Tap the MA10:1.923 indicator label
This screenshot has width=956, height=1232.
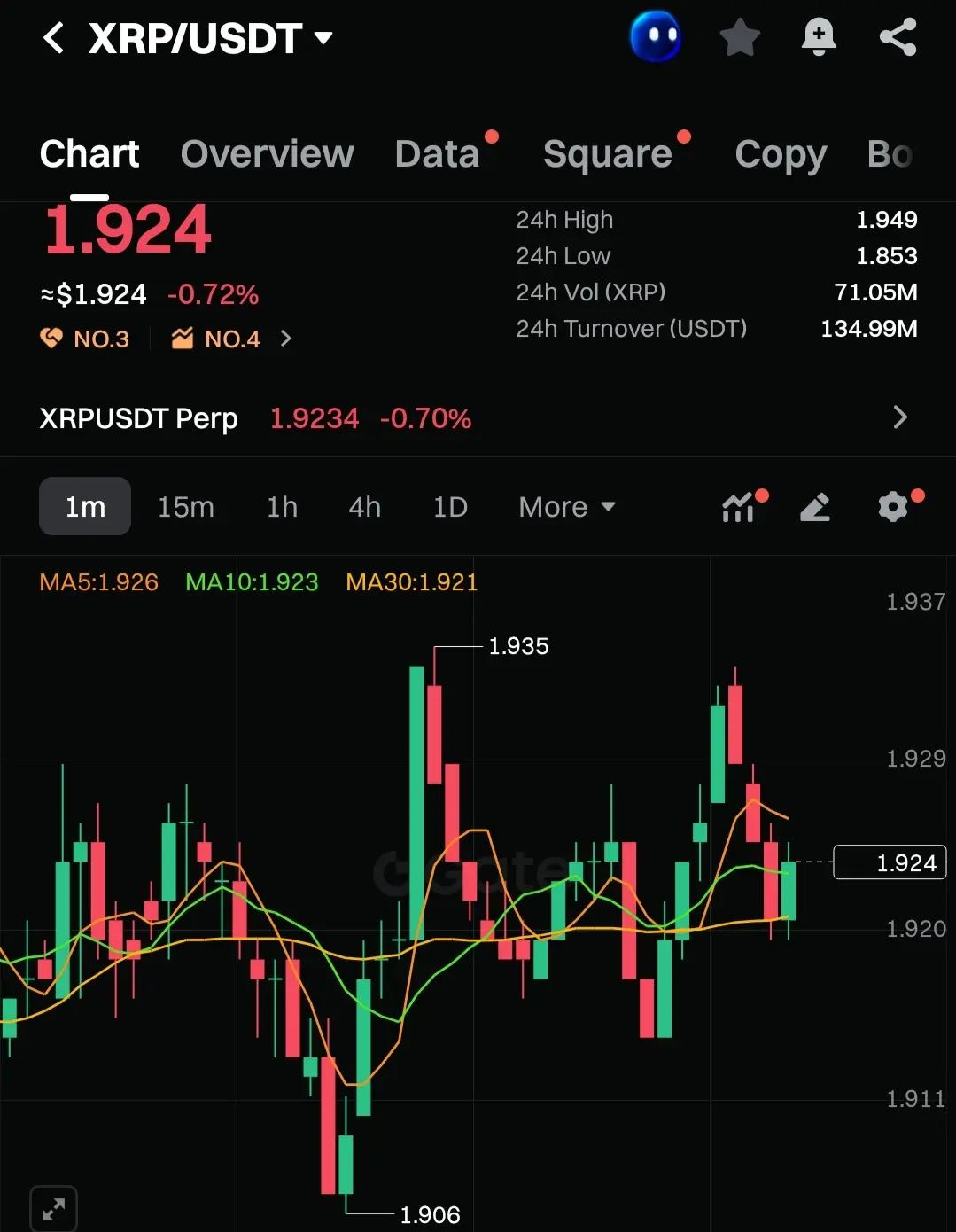252,582
